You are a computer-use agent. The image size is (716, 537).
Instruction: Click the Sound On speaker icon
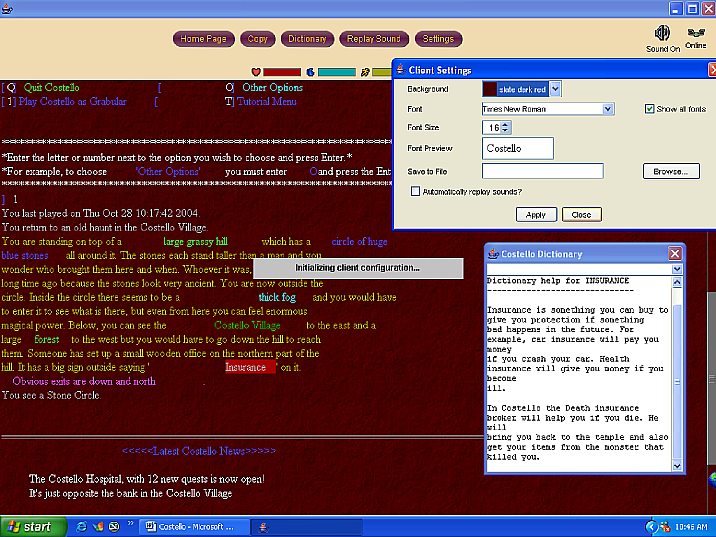(662, 33)
